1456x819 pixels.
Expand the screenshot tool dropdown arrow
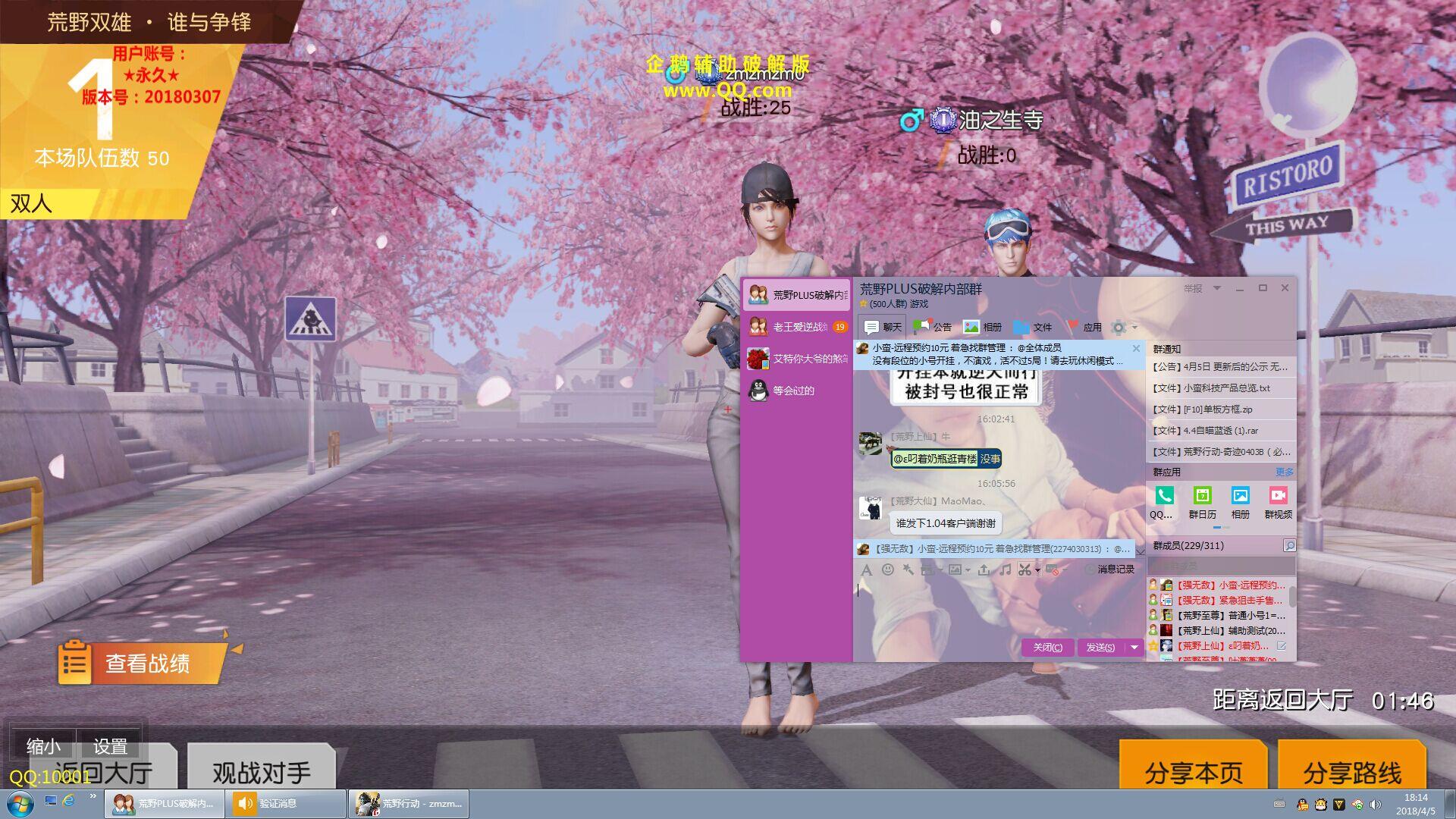tap(1037, 570)
